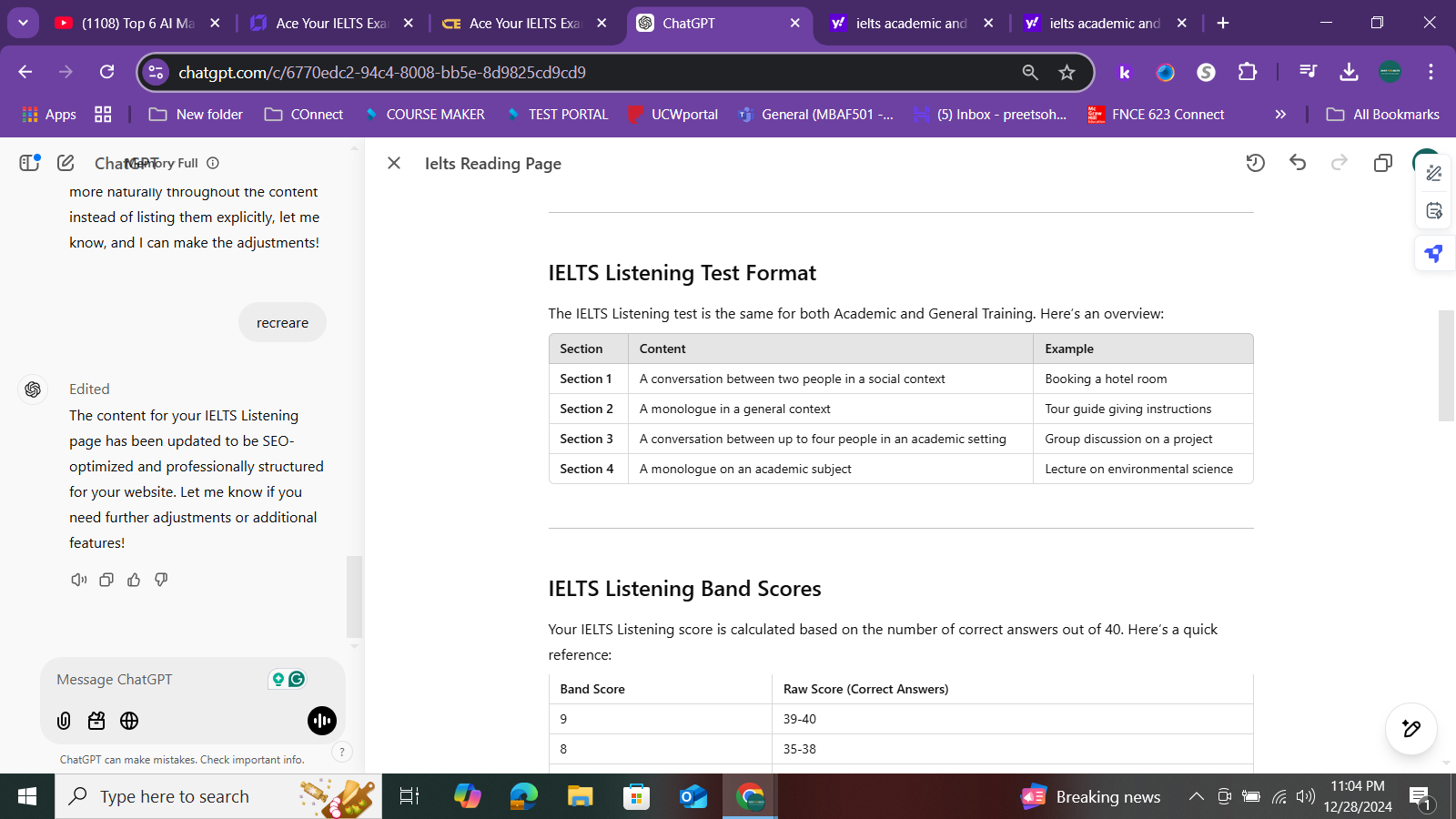Attach a file with paperclip icon
Viewport: 1456px width, 819px height.
[x=64, y=721]
